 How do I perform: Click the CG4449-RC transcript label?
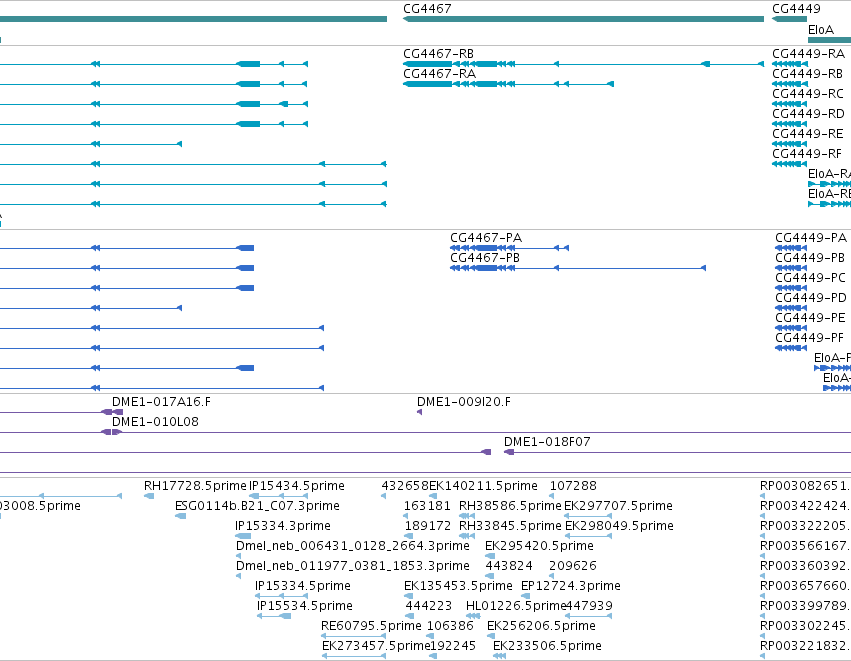pyautogui.click(x=808, y=94)
